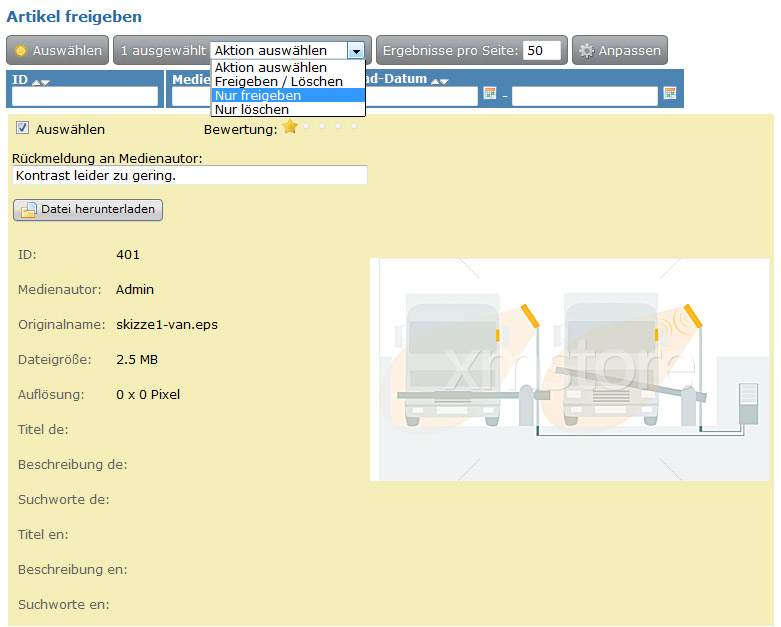Click the sun icon on Auswählen button
The height and width of the screenshot is (627, 781).
21,51
